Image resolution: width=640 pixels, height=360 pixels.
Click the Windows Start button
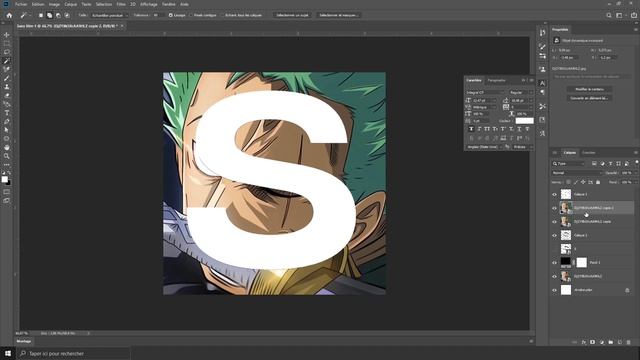pyautogui.click(x=8, y=353)
